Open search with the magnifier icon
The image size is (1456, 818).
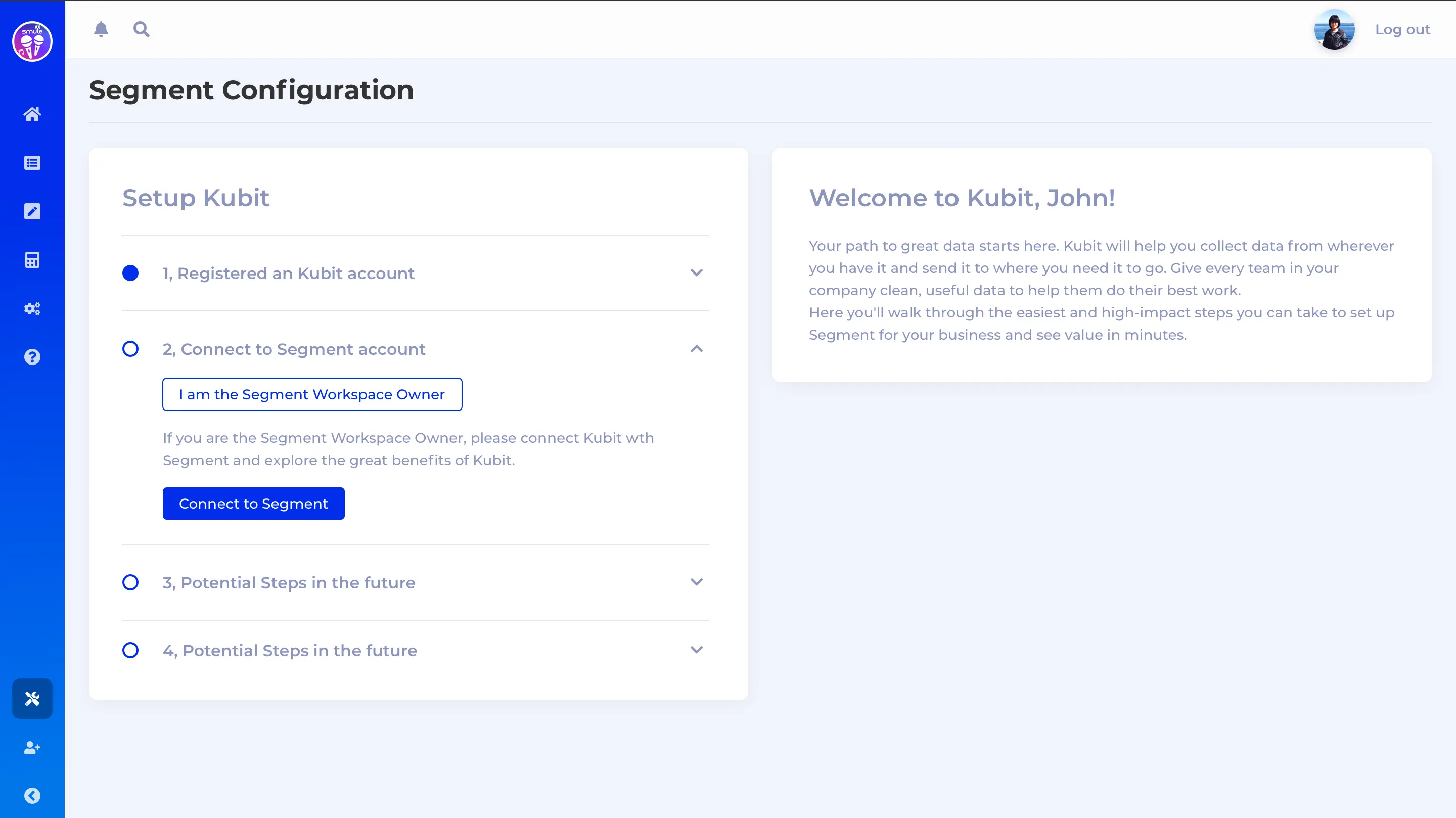[142, 29]
